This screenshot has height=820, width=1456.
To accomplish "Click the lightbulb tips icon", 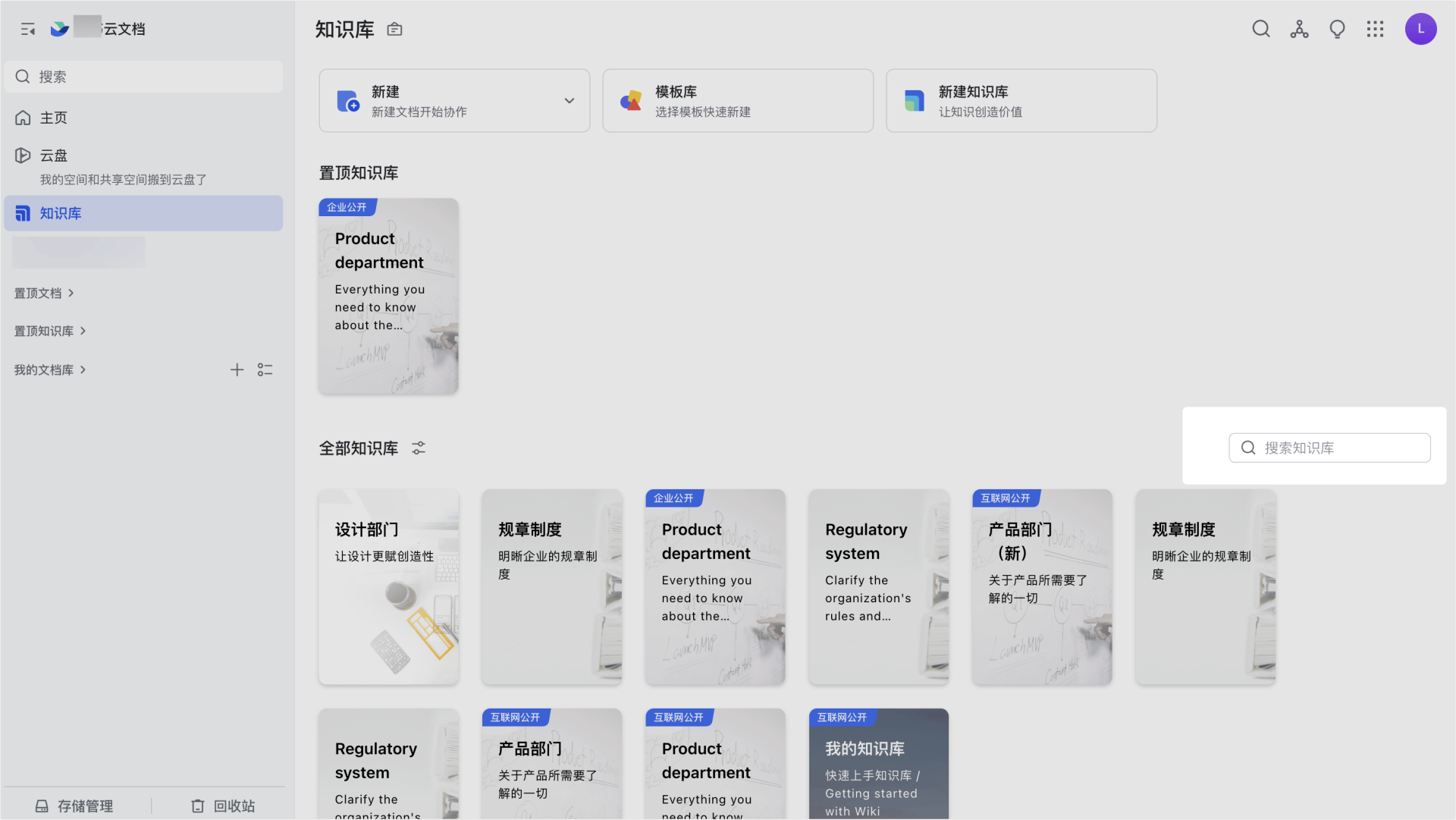I will tap(1337, 29).
